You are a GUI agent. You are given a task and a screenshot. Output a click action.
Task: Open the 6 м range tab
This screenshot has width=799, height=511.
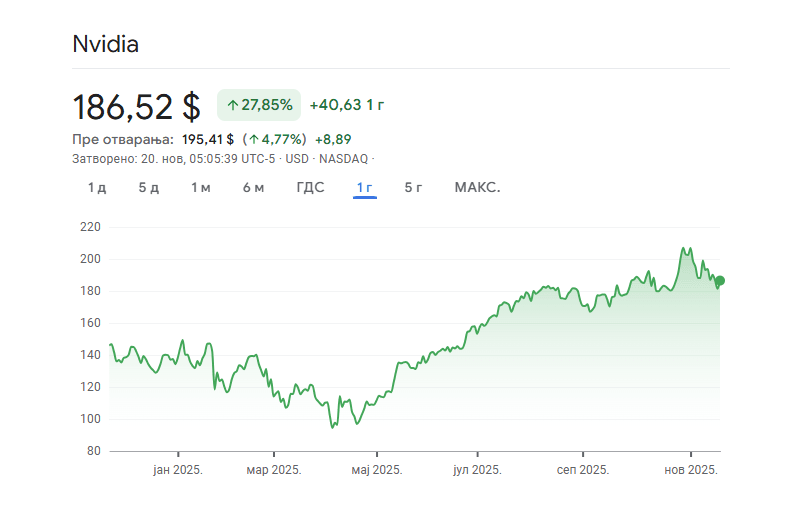click(253, 187)
